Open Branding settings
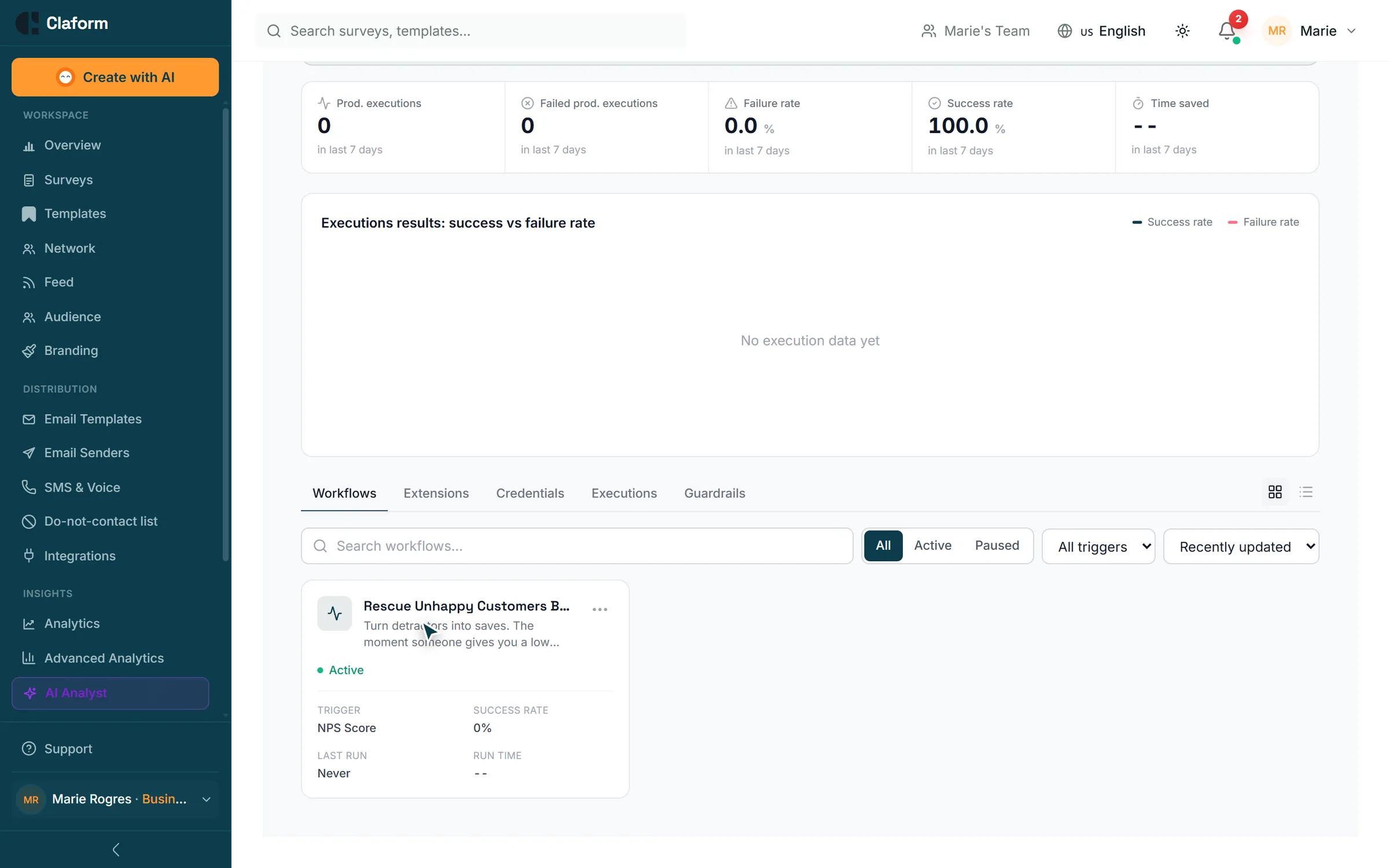1389x868 pixels. 110,351
